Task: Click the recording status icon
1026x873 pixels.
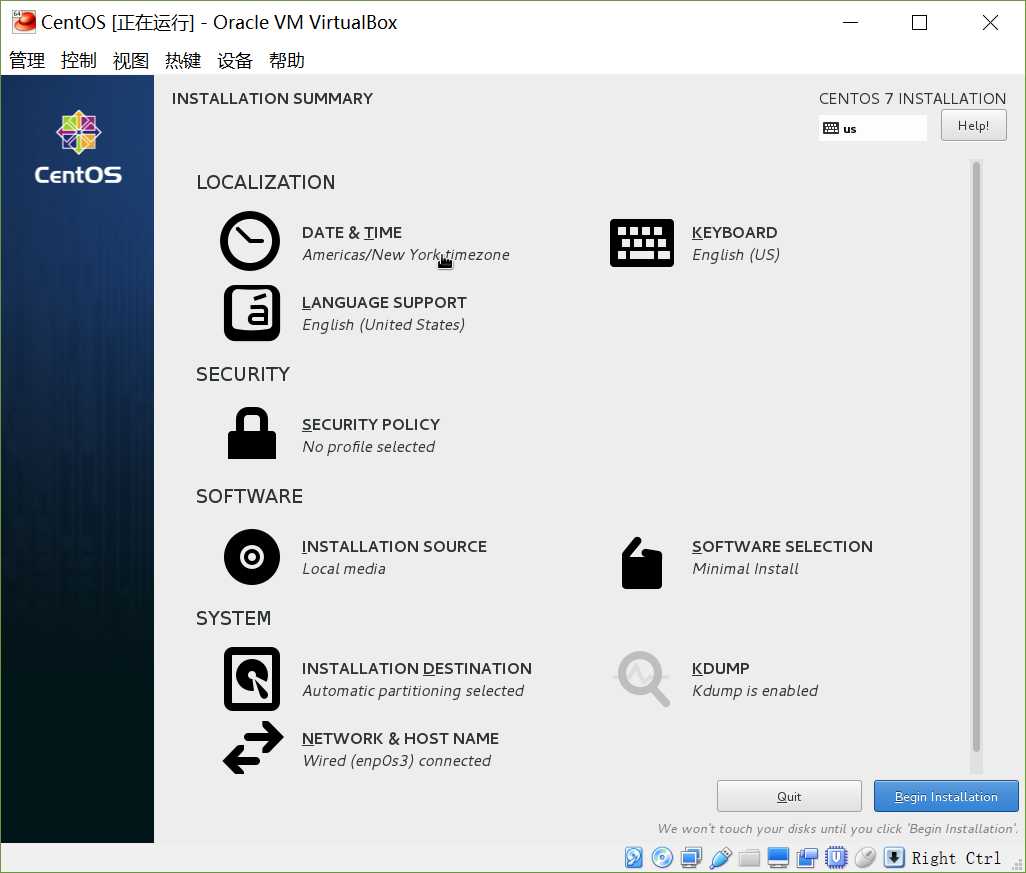Action: (x=807, y=857)
